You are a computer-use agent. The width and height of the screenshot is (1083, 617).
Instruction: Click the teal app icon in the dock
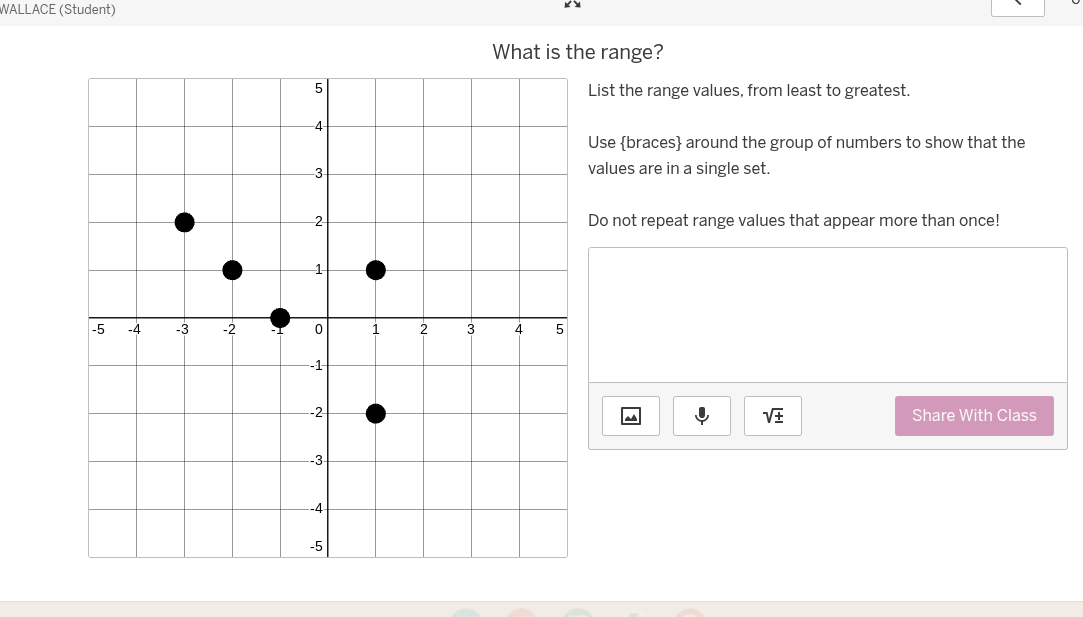[466, 613]
